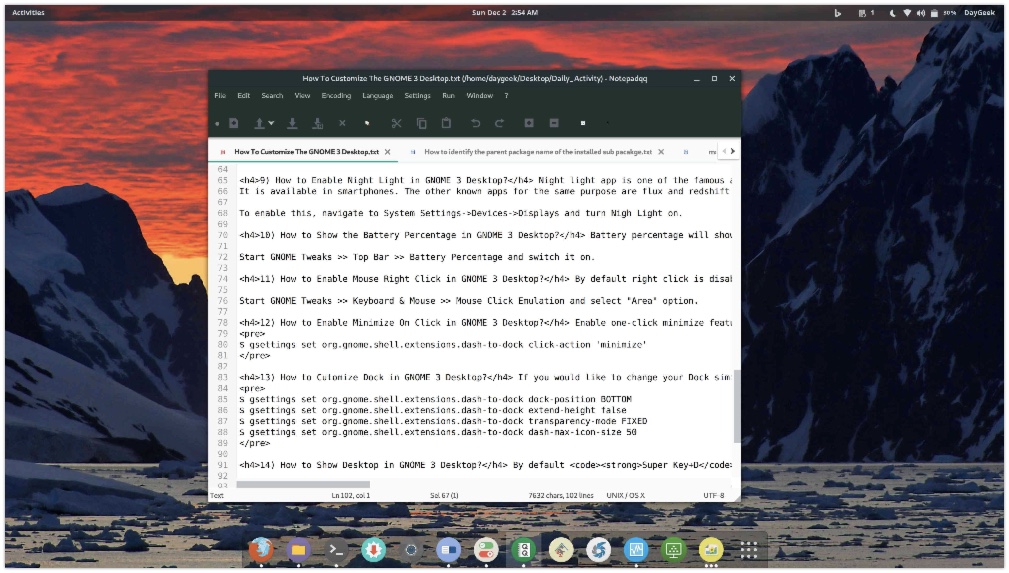Click the Activities button in top bar
This screenshot has width=1009, height=573.
[x=28, y=12]
